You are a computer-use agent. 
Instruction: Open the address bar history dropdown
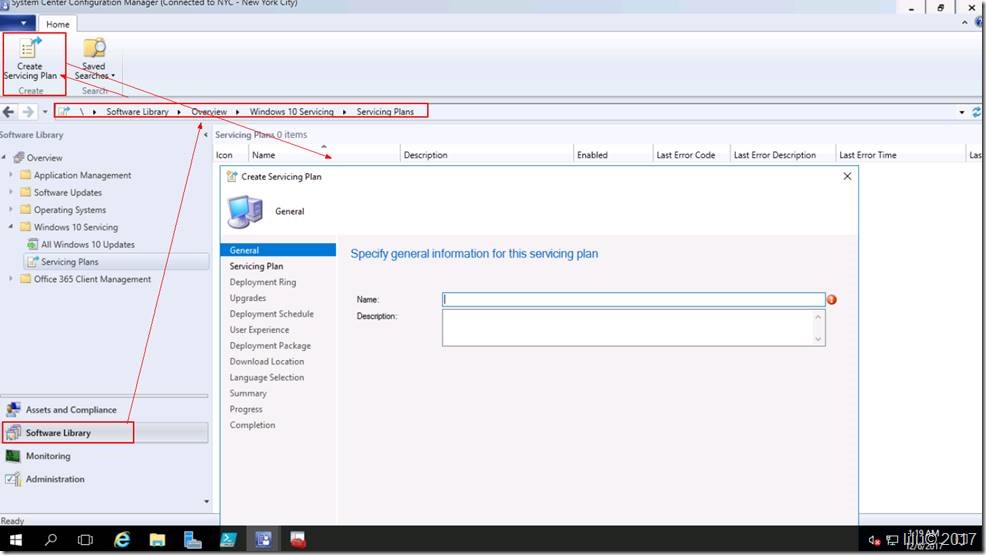pyautogui.click(x=961, y=112)
